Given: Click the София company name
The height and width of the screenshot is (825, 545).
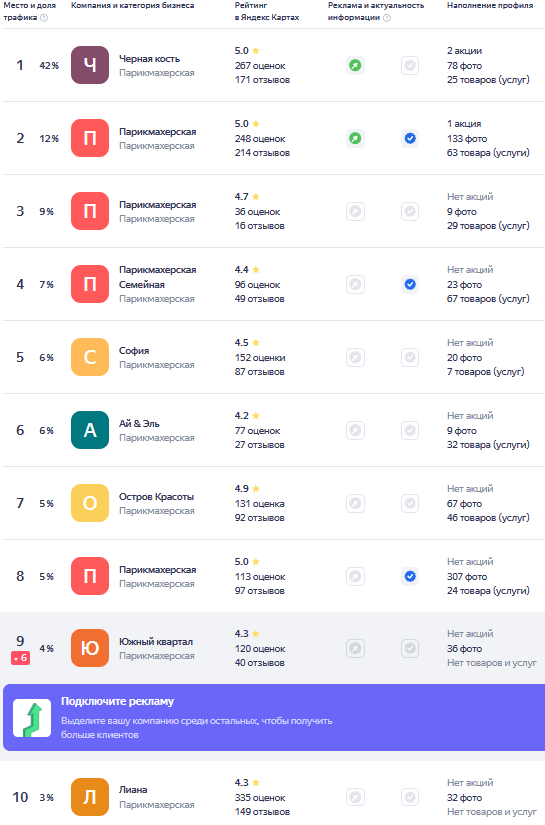Looking at the screenshot, I should [x=134, y=351].
